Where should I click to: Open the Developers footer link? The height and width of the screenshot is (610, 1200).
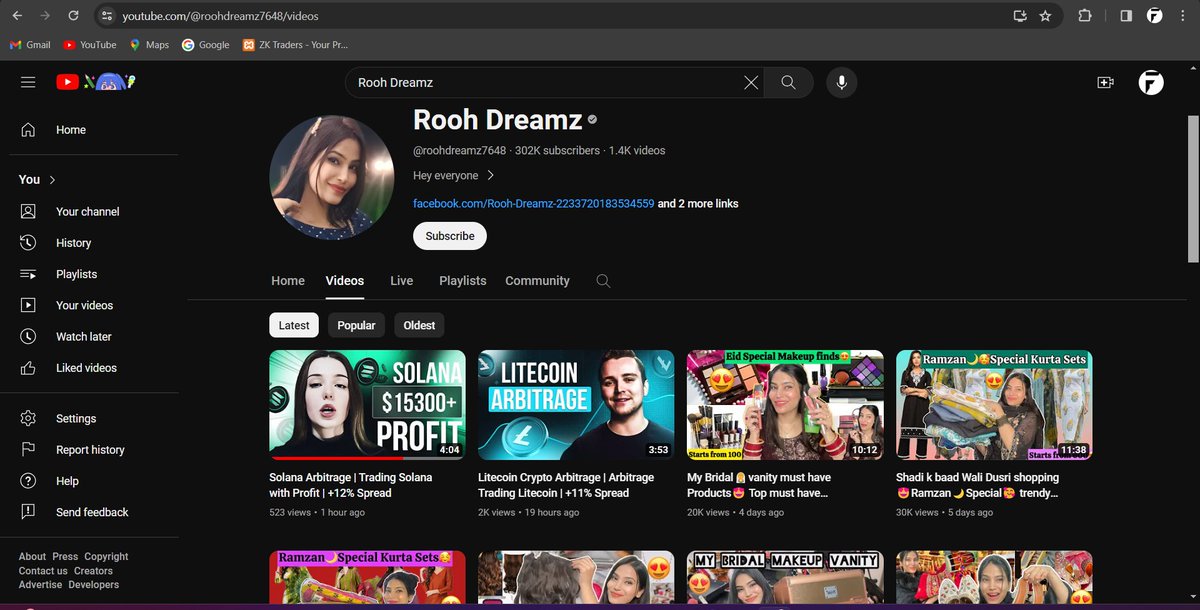pos(93,585)
